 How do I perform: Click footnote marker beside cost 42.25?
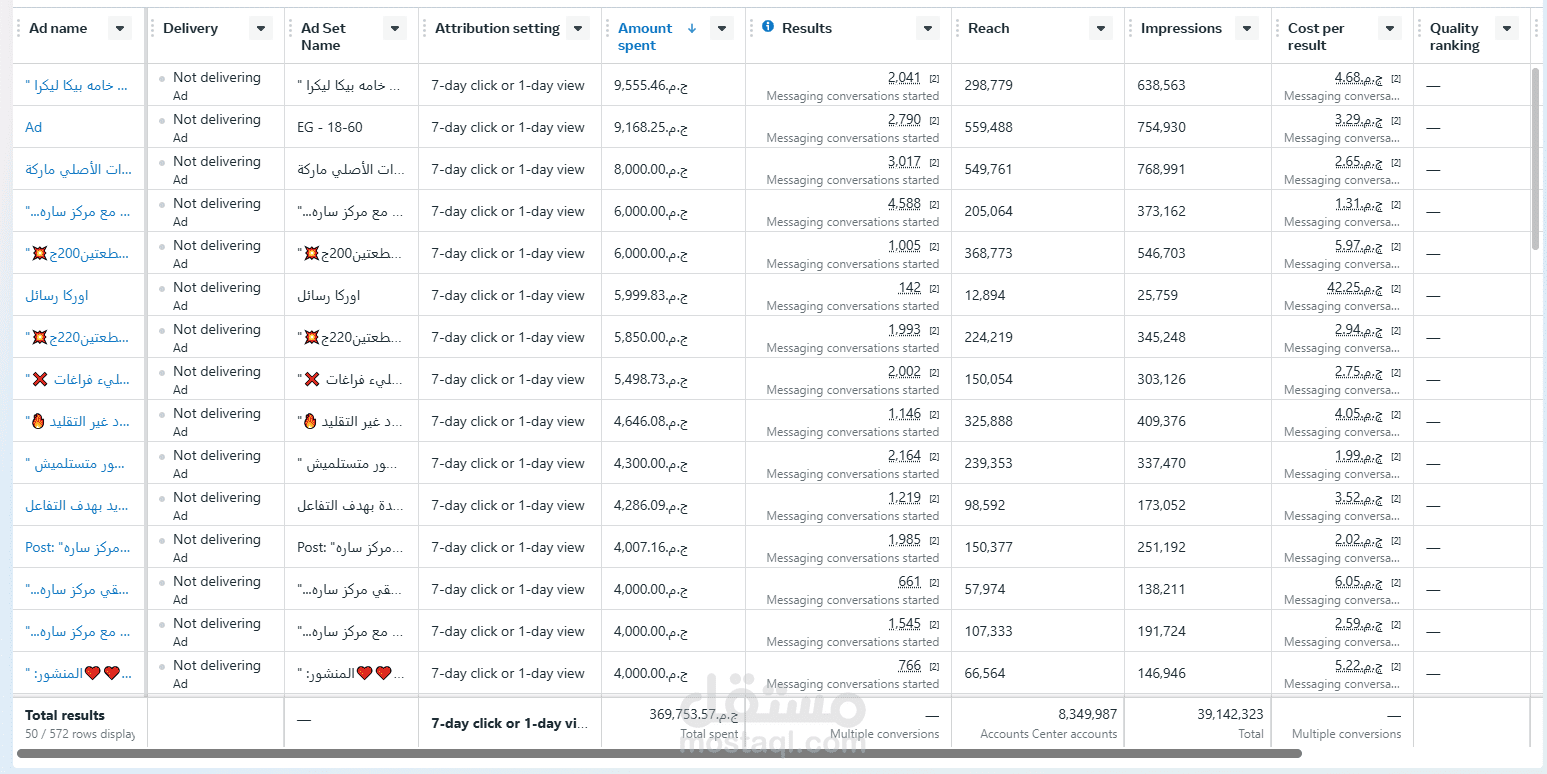coord(1396,288)
